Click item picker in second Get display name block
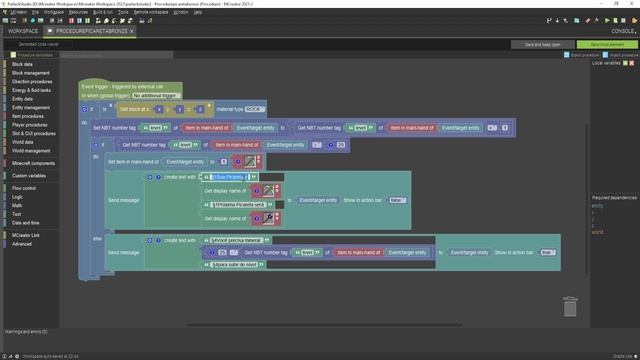The image size is (640, 360). [x=269, y=218]
